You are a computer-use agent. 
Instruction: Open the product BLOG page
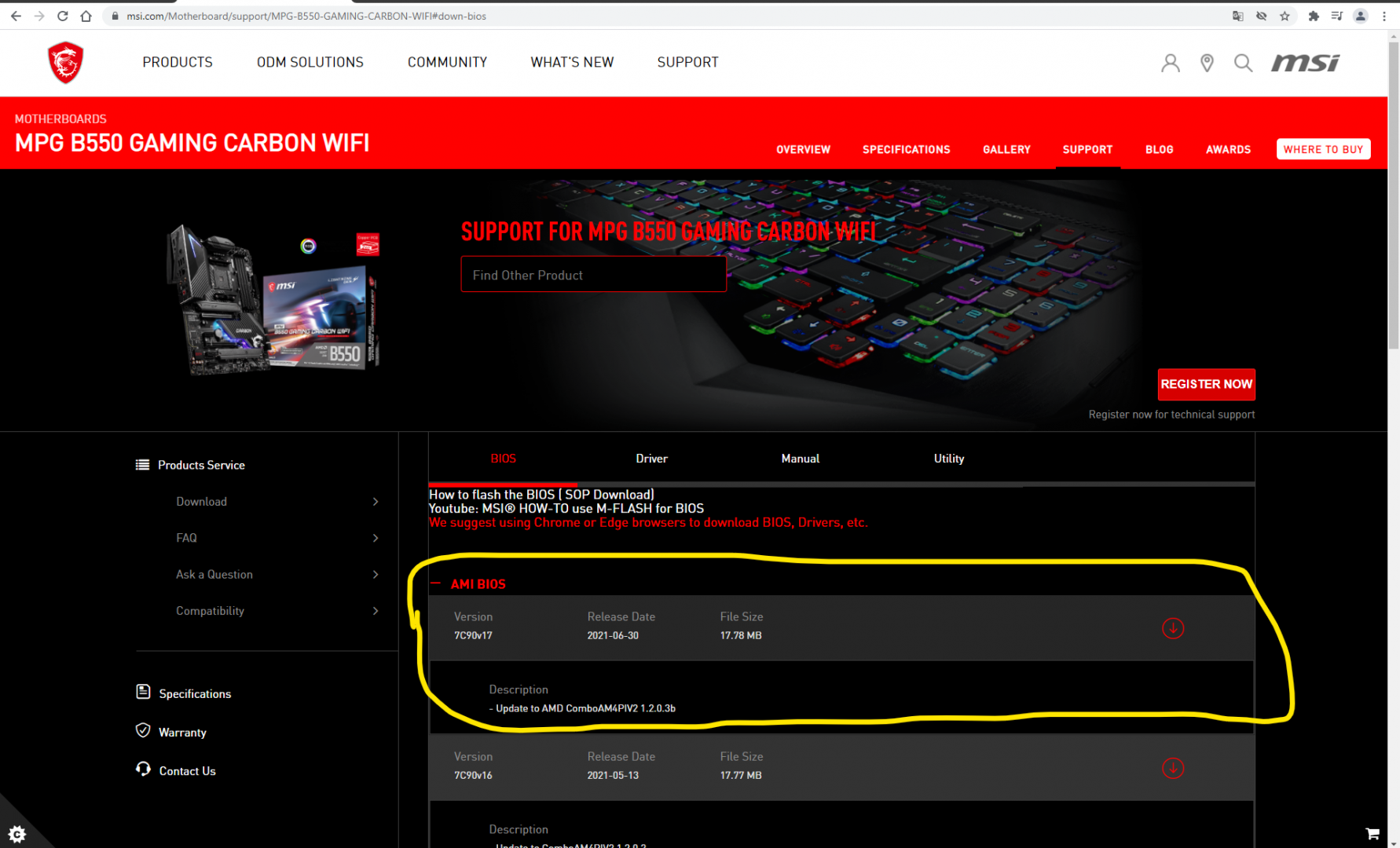point(1160,149)
